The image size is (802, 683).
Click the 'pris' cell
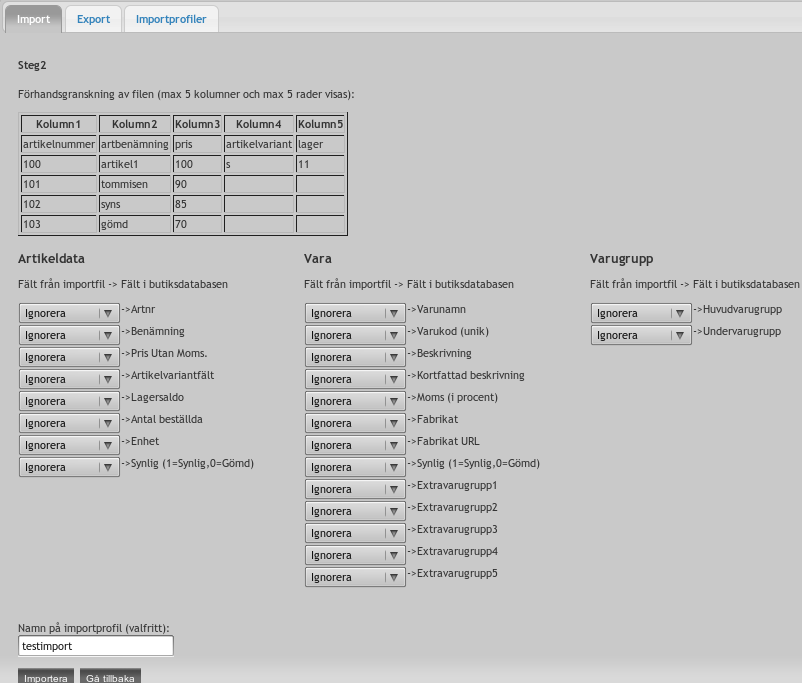(x=197, y=144)
